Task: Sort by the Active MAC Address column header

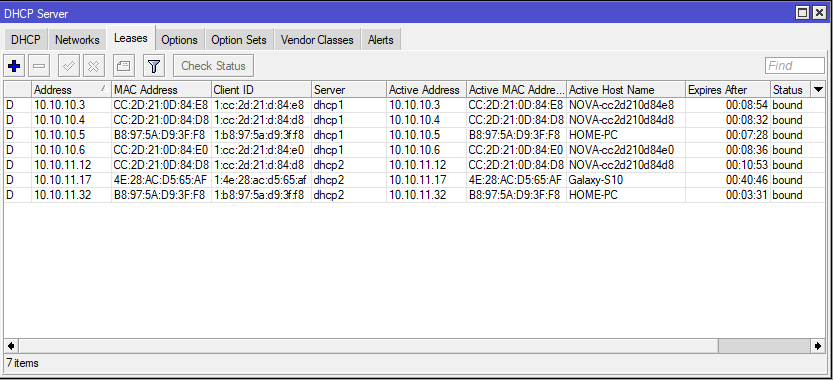Action: click(516, 89)
